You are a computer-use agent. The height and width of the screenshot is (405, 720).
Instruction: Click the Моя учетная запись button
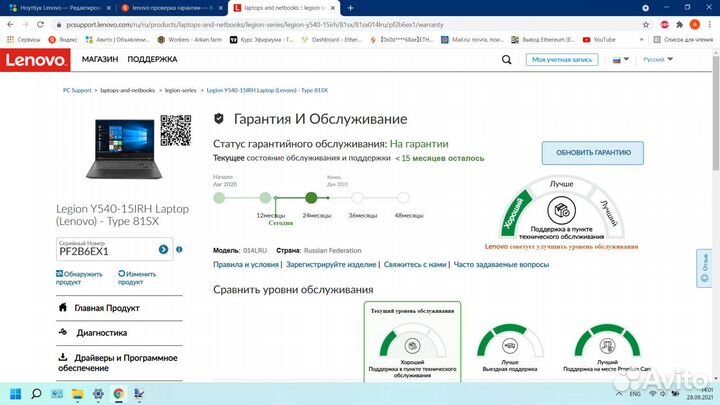(562, 60)
